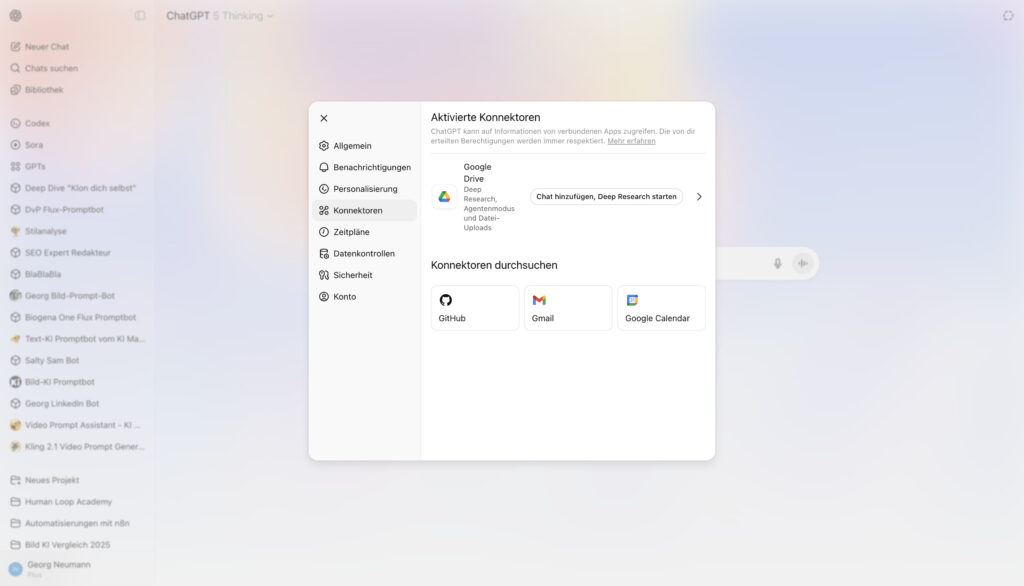Viewport: 1024px width, 586px height.
Task: Click the Sicherheit key icon
Action: pyautogui.click(x=324, y=275)
